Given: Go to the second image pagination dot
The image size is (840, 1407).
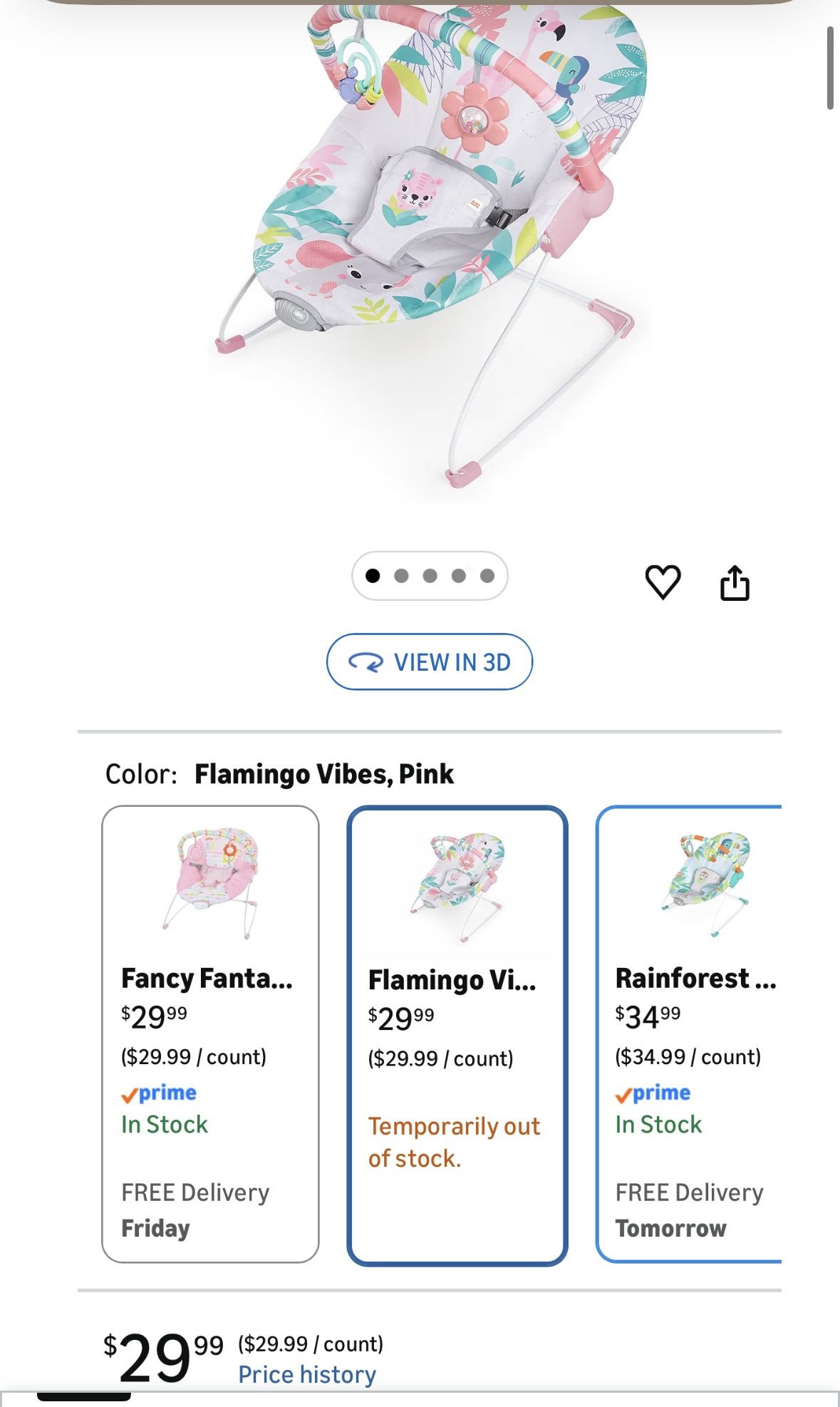Looking at the screenshot, I should click(x=401, y=576).
